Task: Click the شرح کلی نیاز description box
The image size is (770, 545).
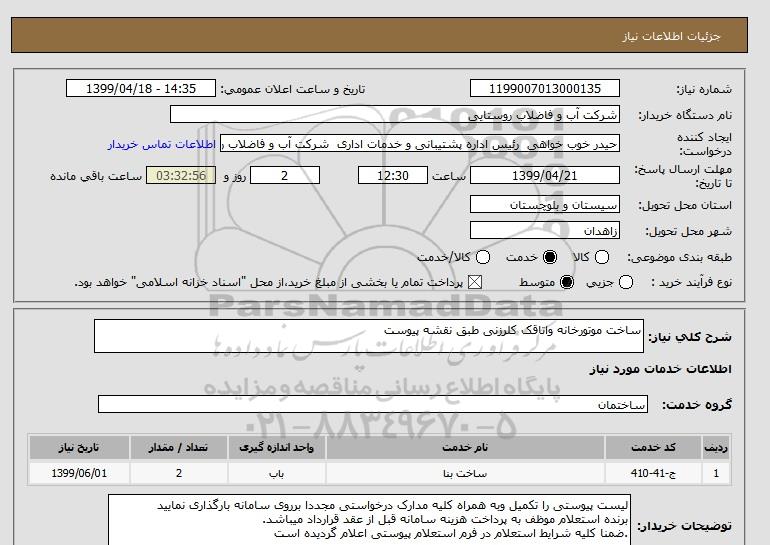Action: click(369, 336)
